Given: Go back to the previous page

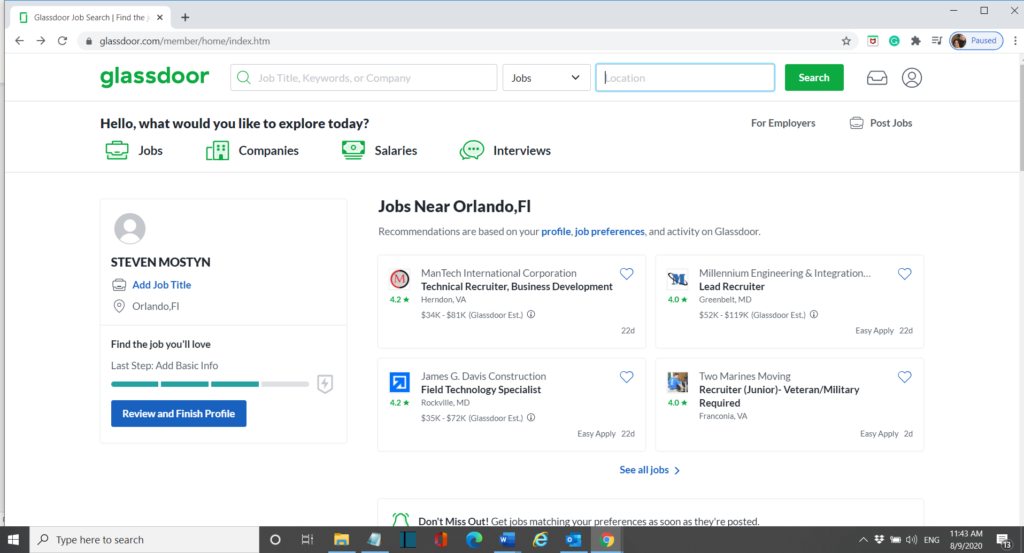Looking at the screenshot, I should coord(19,40).
